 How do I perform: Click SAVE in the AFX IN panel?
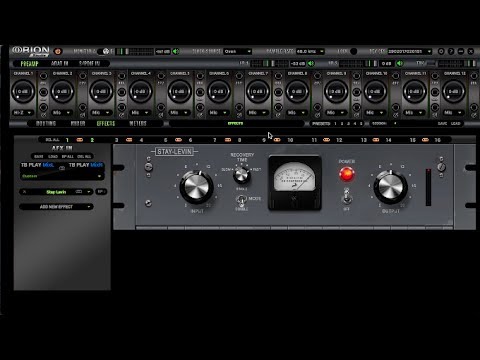pyautogui.click(x=39, y=156)
